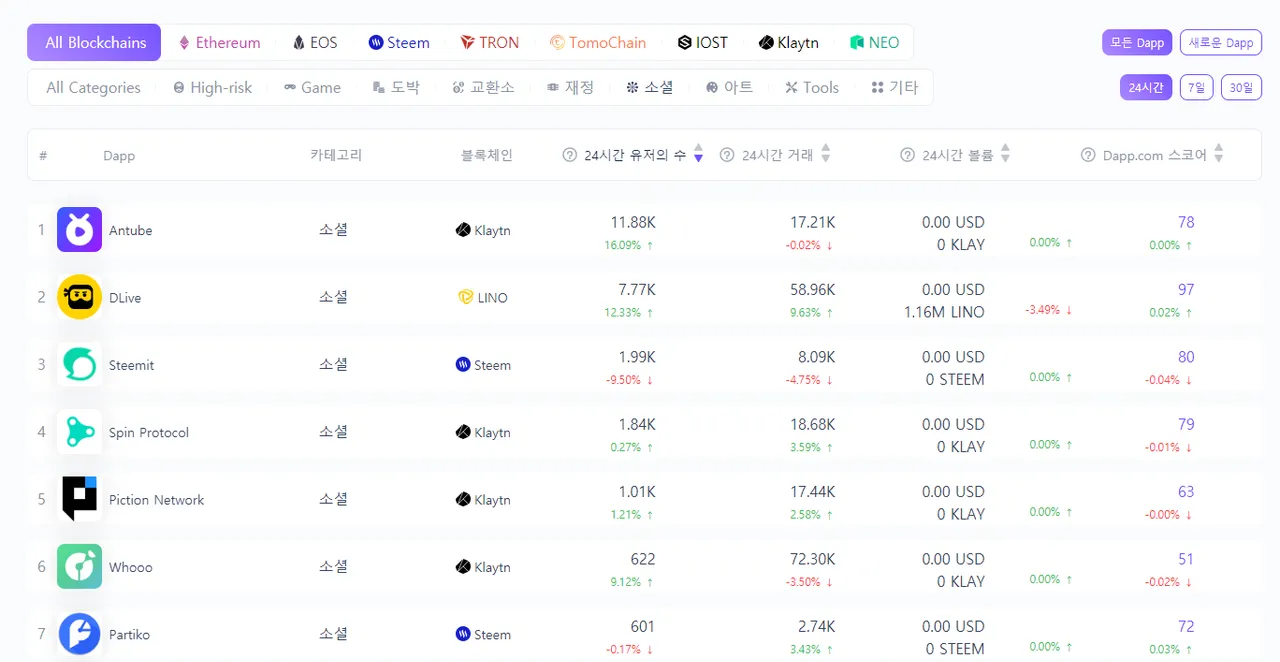Select the 소셜 category tab

(x=649, y=87)
